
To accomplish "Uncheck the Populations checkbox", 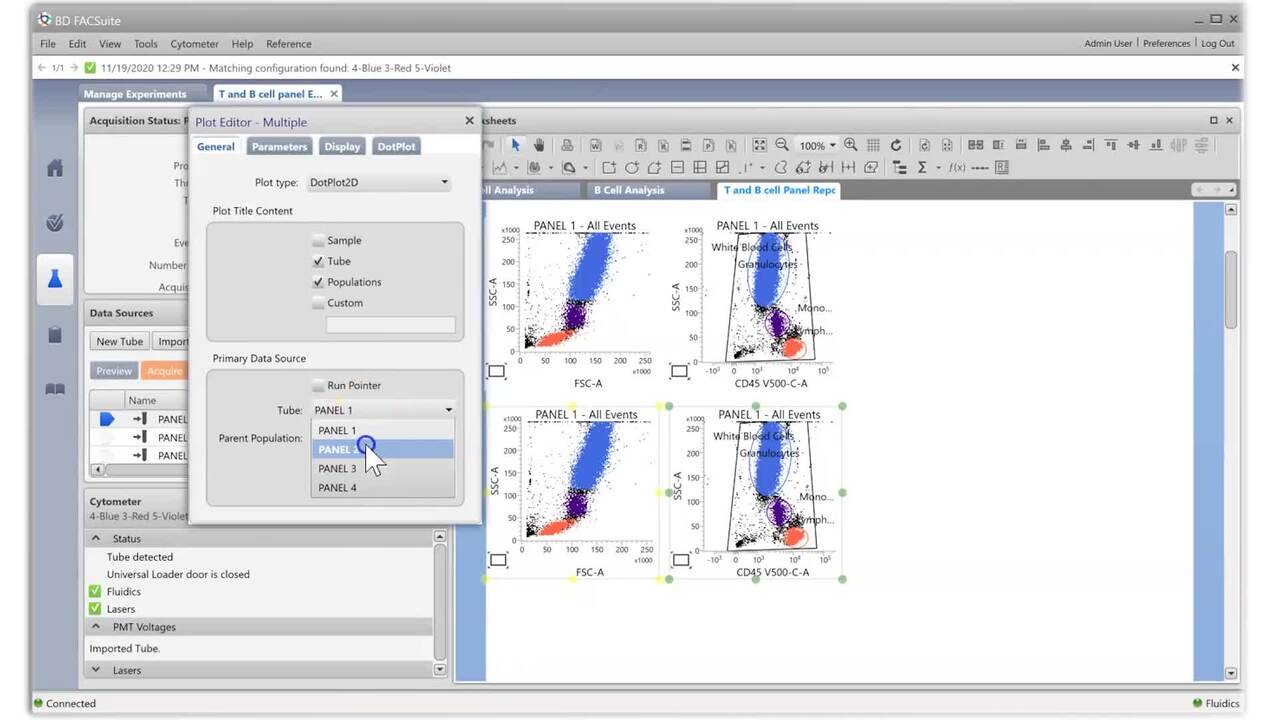I will click(318, 282).
